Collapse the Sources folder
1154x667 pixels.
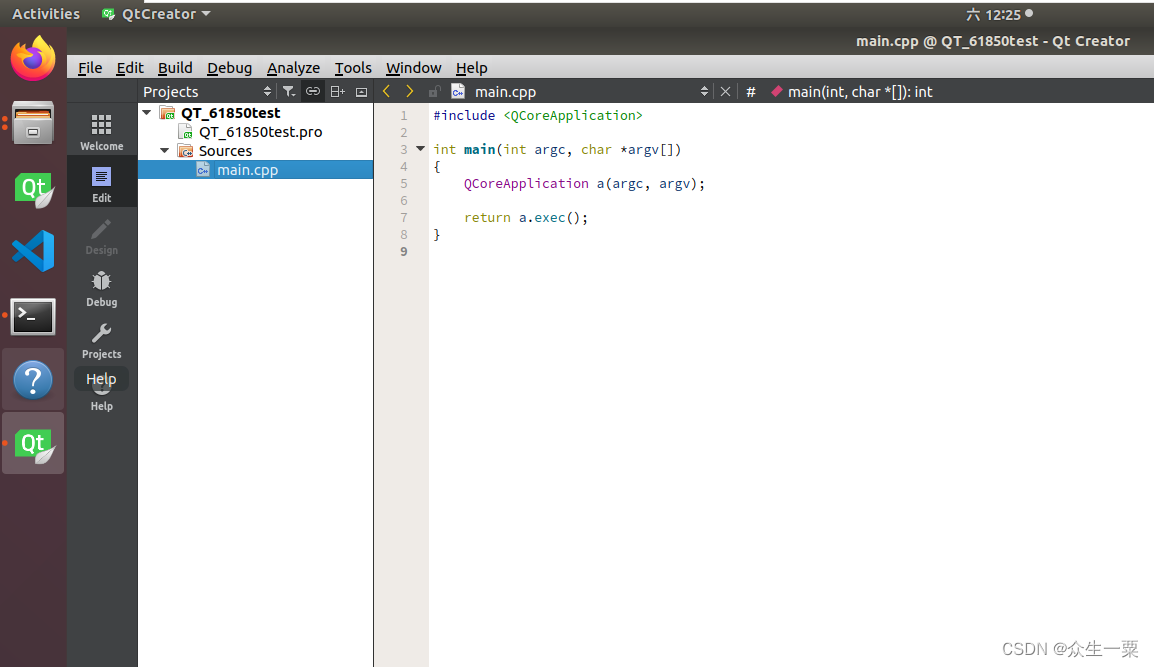tap(165, 151)
